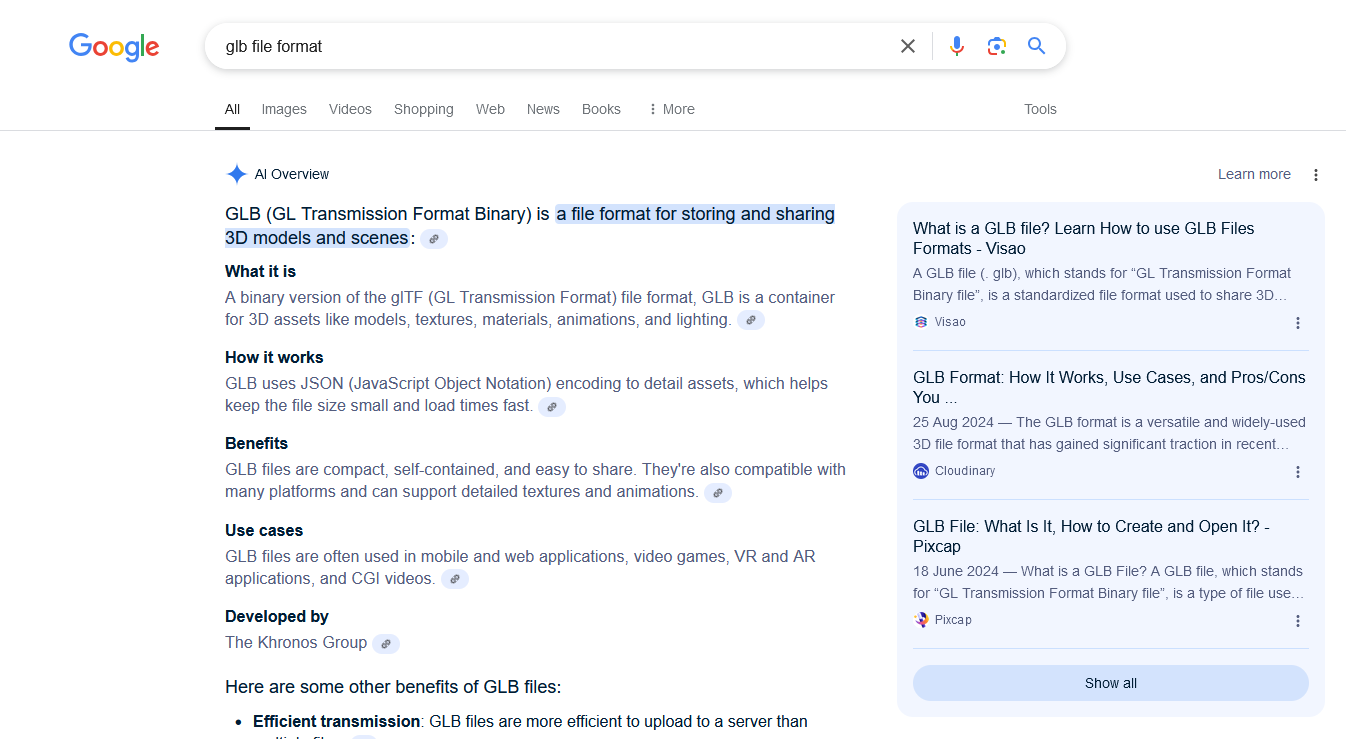Click the Pixcap source name label
Viewport: 1346px width, 739px height.
click(953, 620)
